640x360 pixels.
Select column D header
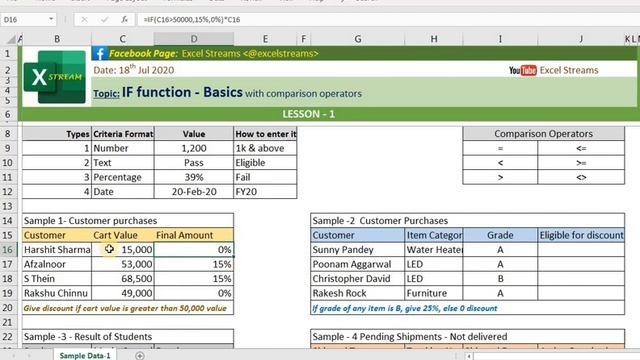194,39
